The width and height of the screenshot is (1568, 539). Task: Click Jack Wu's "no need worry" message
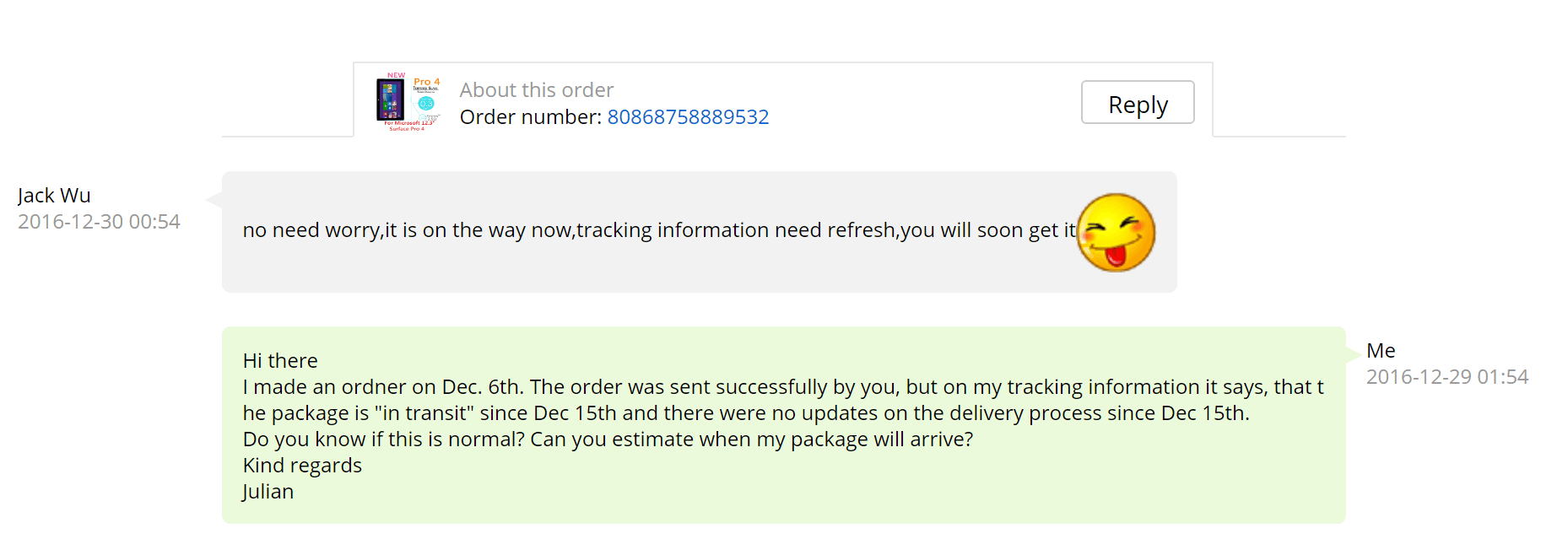tap(658, 231)
